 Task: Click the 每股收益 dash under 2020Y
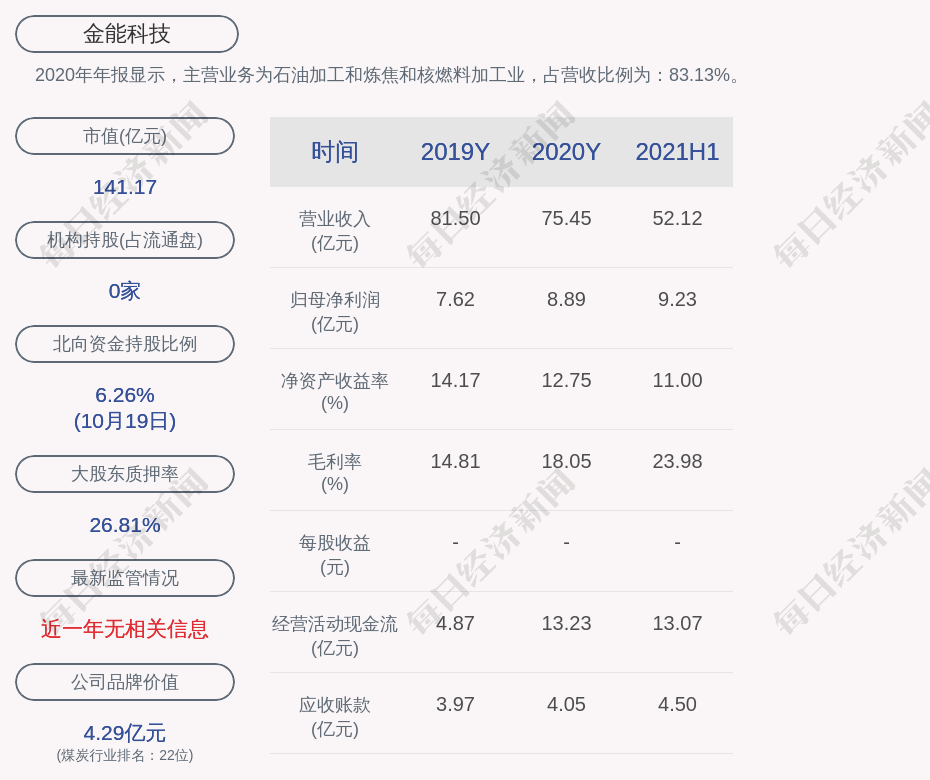click(566, 542)
